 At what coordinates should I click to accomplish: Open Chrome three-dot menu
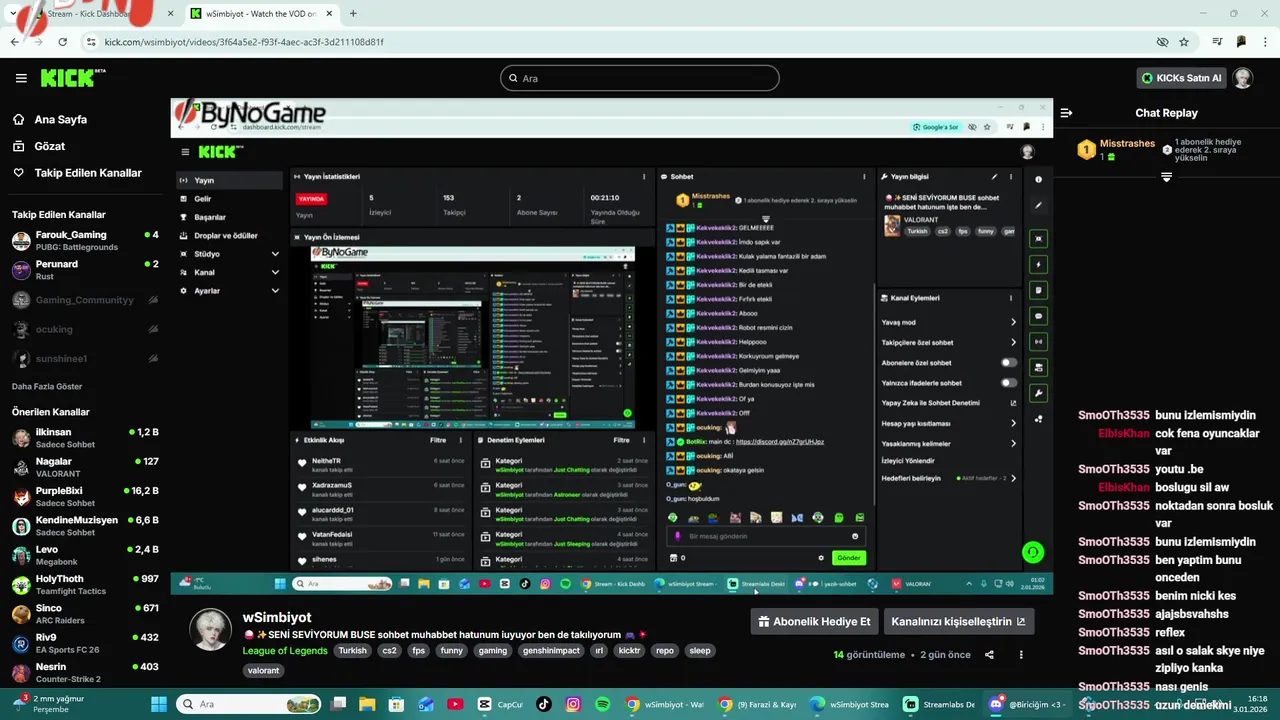click(1265, 42)
